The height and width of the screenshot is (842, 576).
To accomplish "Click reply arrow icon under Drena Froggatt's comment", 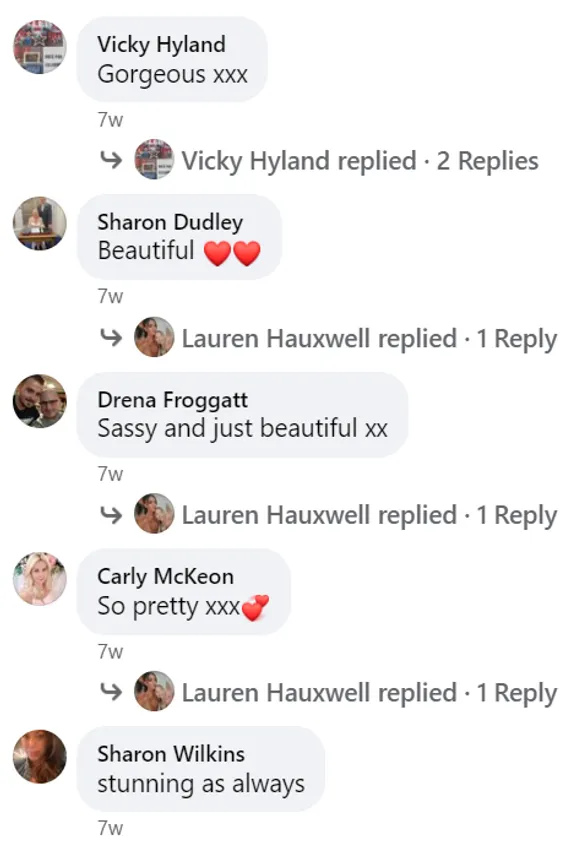I will (111, 514).
